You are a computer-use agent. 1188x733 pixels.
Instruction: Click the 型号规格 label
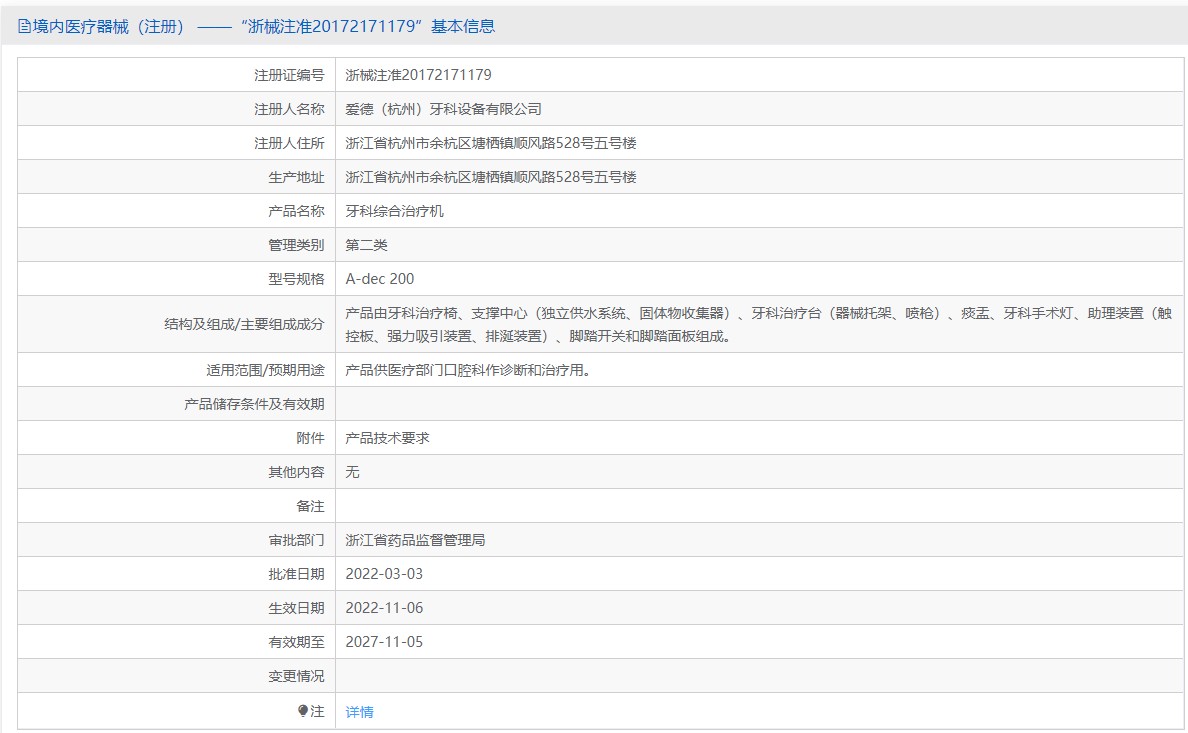296,279
